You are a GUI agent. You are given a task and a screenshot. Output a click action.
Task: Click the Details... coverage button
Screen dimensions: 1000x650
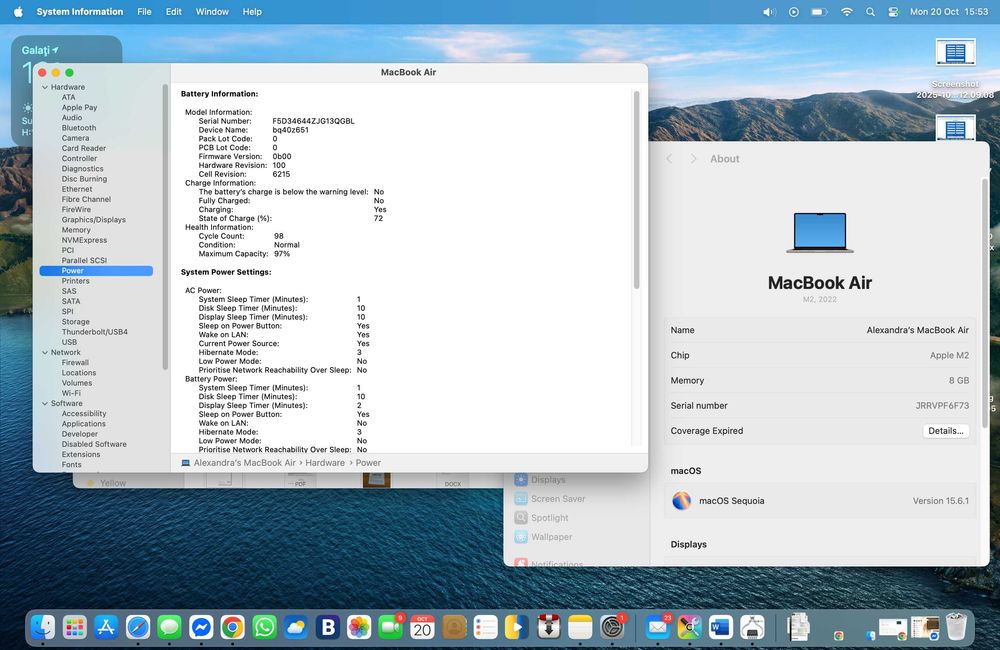coord(945,431)
